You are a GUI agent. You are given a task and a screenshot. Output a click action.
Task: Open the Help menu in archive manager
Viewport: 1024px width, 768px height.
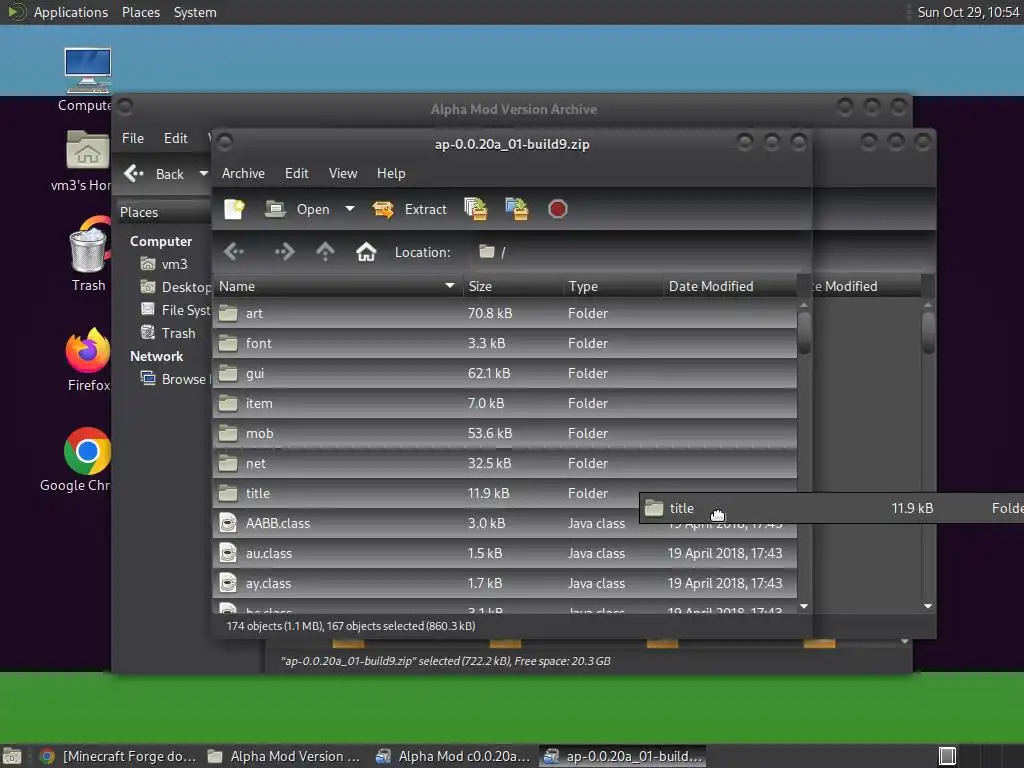click(391, 173)
